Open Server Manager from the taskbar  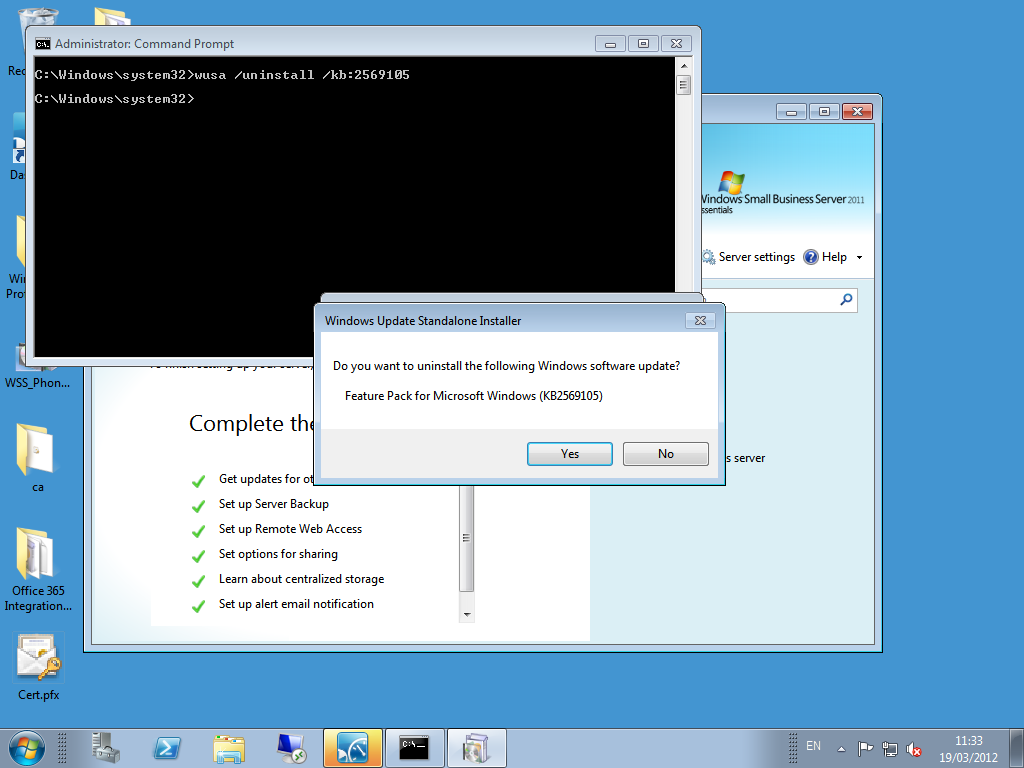click(x=105, y=747)
